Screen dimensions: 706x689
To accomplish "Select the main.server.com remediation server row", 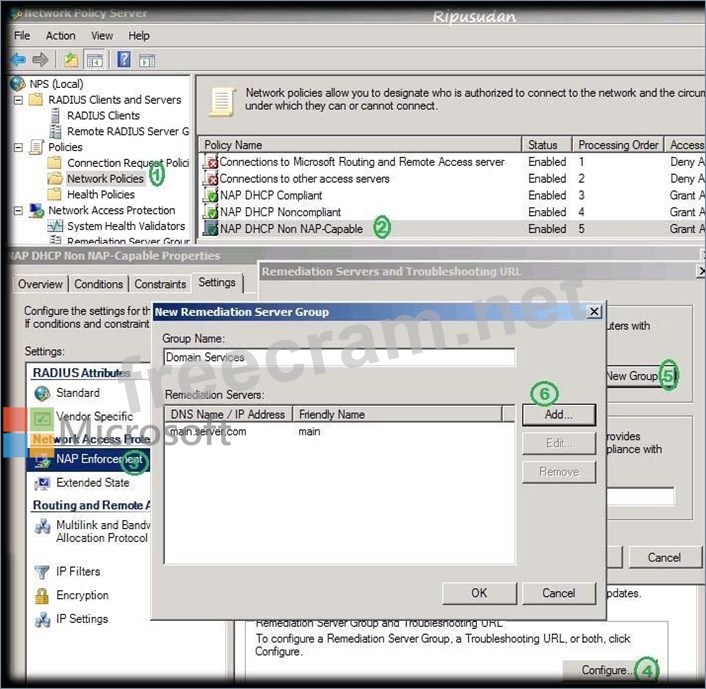I will pos(339,431).
